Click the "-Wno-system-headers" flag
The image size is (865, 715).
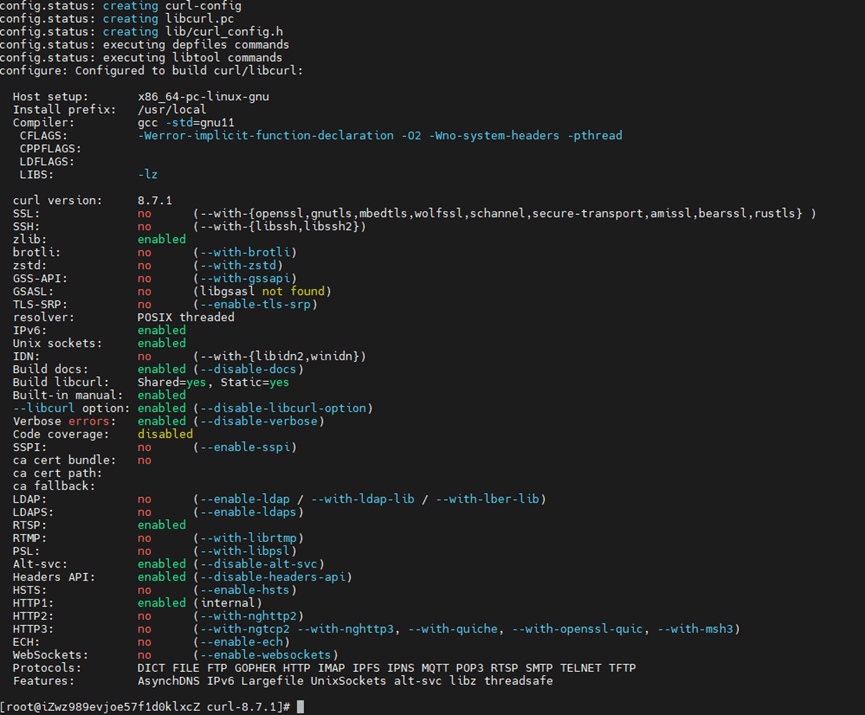pyautogui.click(x=494, y=136)
